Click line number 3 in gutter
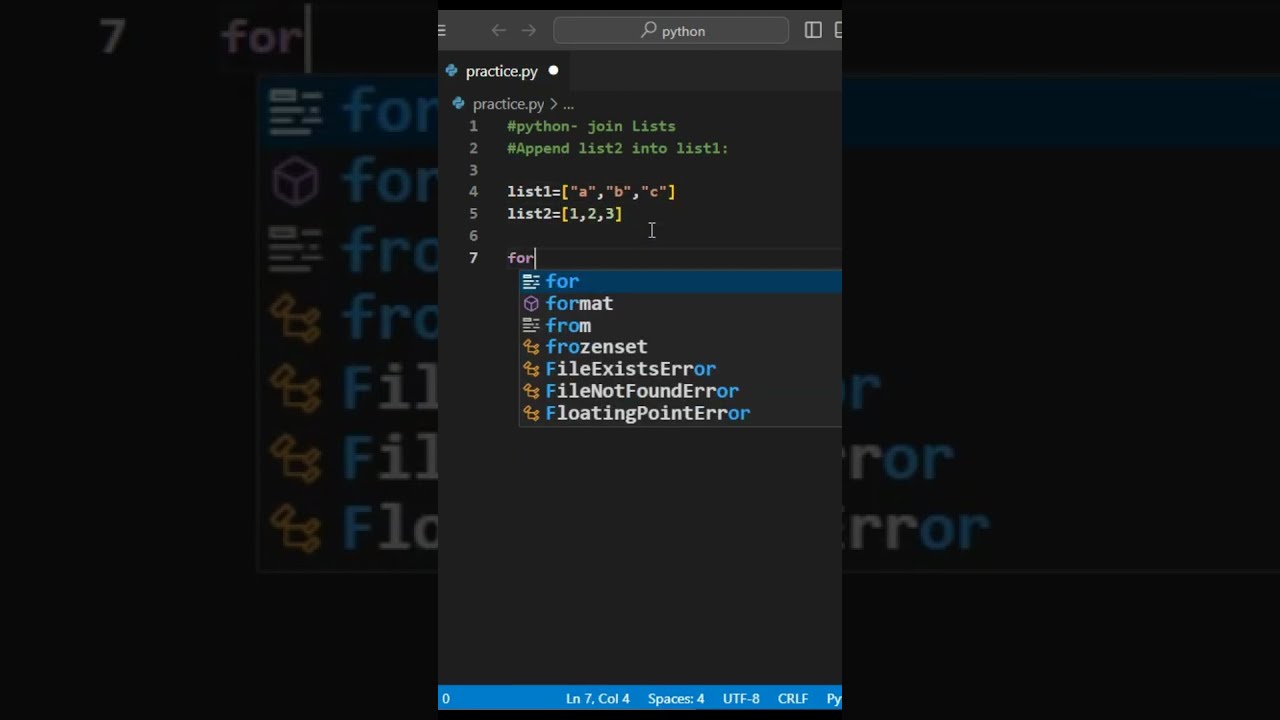Viewport: 1280px width, 720px height. click(x=473, y=170)
